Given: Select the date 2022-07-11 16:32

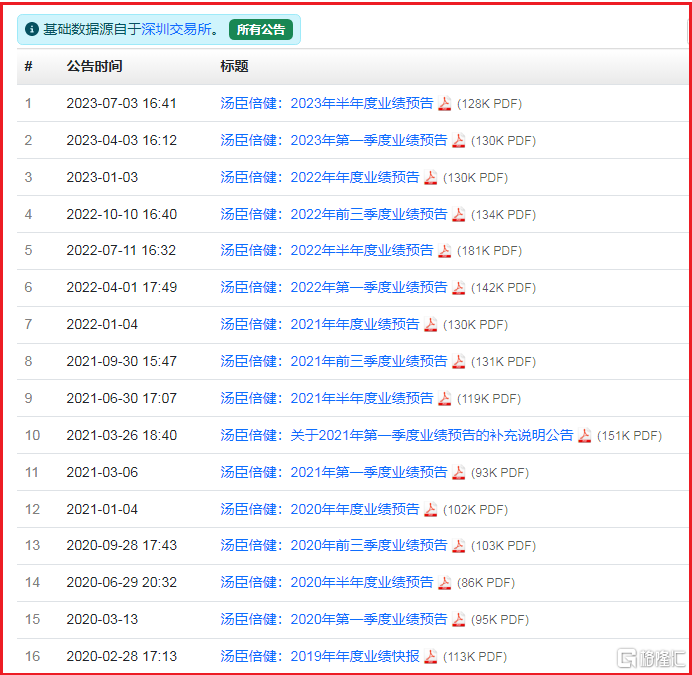Looking at the screenshot, I should click(121, 251).
